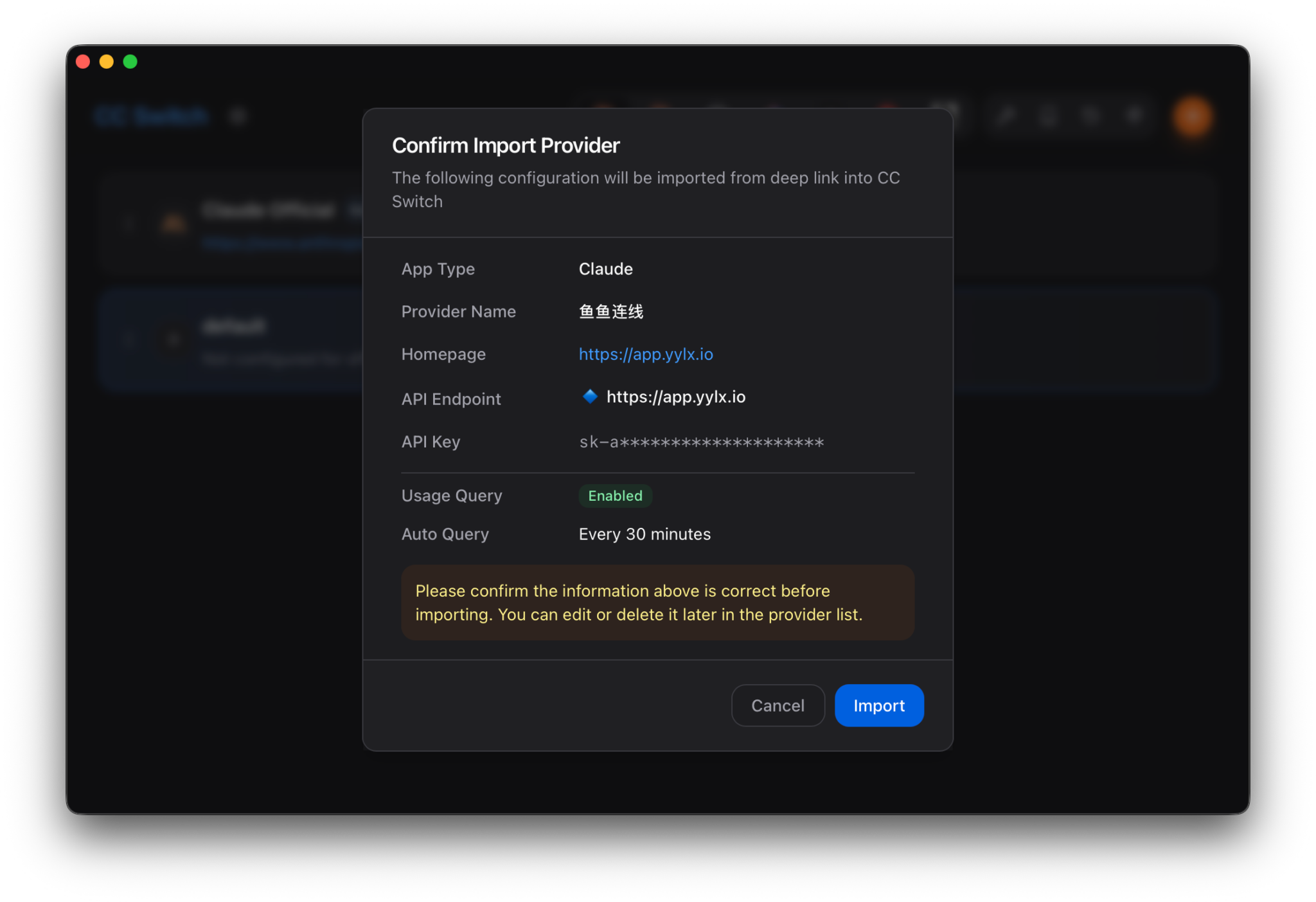Close the window with the red button
The width and height of the screenshot is (1316, 902).
click(x=83, y=62)
